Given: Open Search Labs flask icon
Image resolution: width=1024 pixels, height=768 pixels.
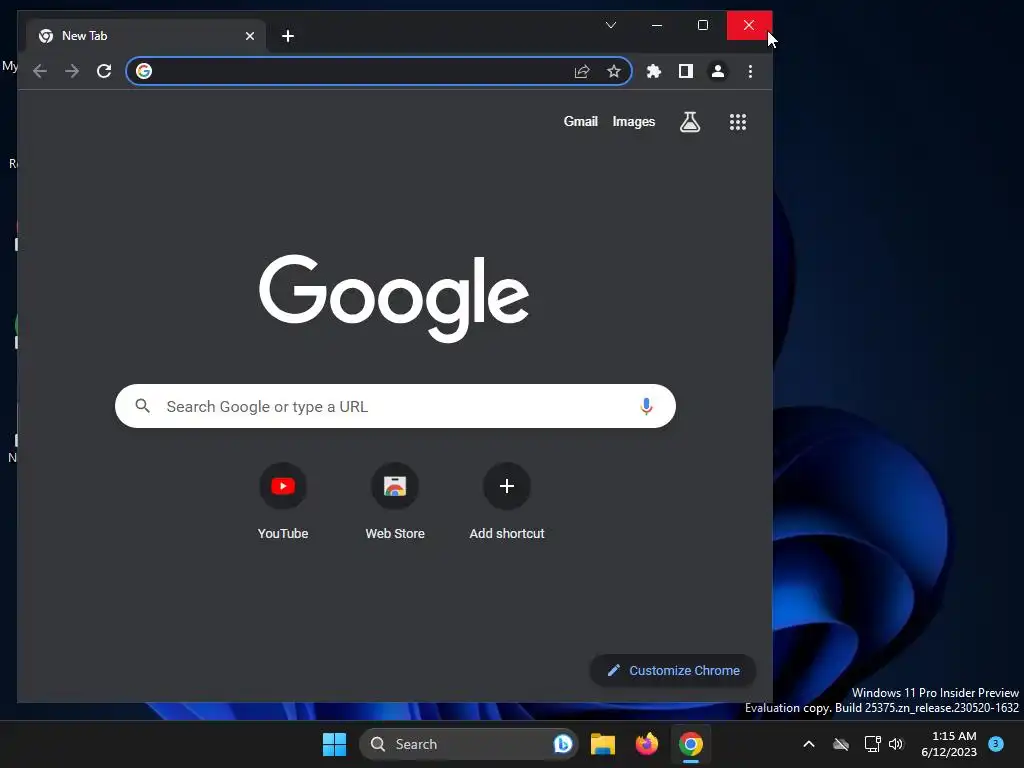Looking at the screenshot, I should [690, 122].
